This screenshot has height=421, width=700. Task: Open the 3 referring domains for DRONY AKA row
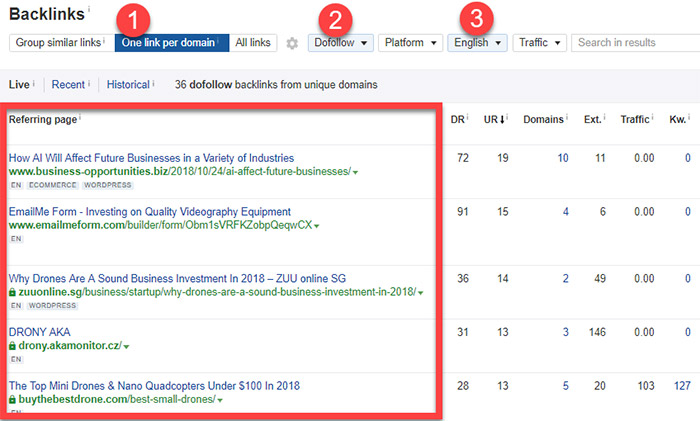(x=566, y=332)
